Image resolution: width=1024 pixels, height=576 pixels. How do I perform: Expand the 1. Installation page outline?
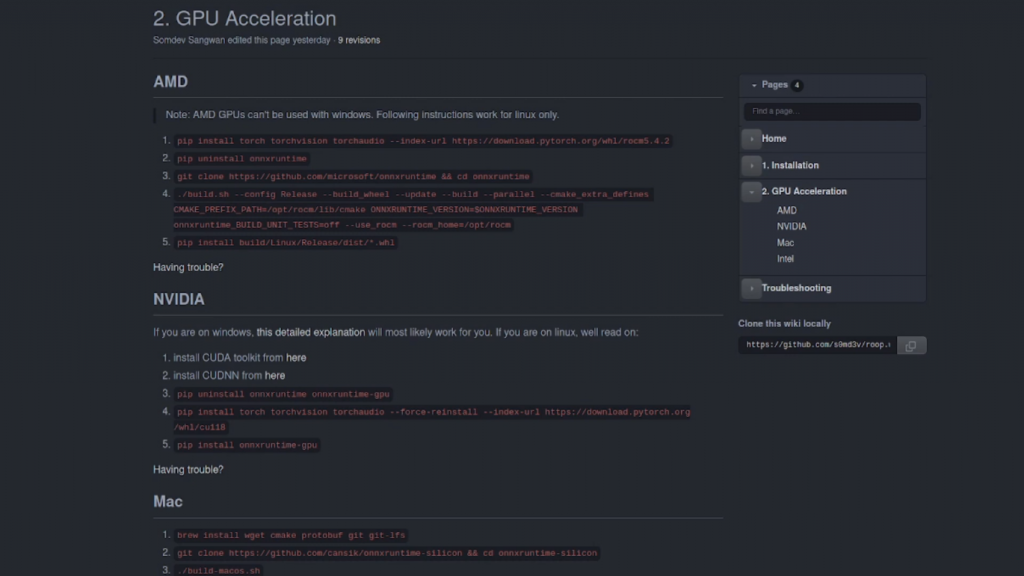751,165
